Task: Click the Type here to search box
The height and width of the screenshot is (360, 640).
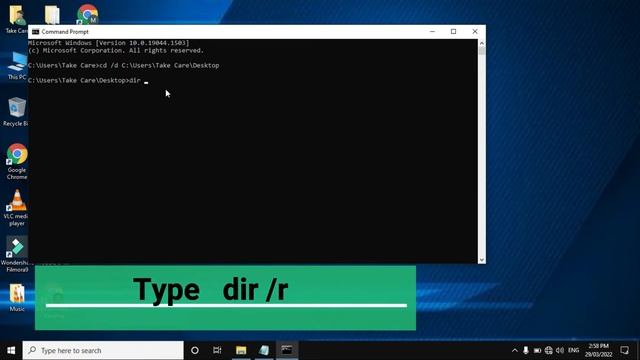Action: (103, 350)
